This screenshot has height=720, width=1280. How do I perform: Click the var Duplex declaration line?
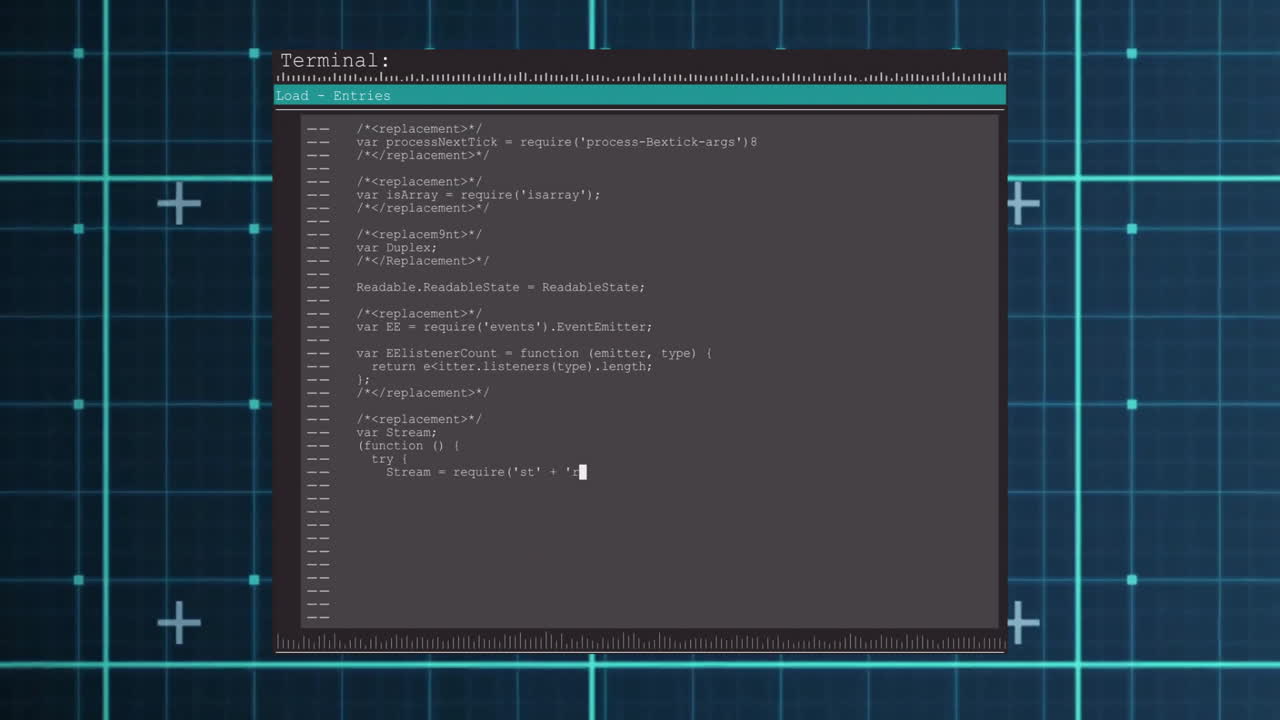pyautogui.click(x=396, y=248)
